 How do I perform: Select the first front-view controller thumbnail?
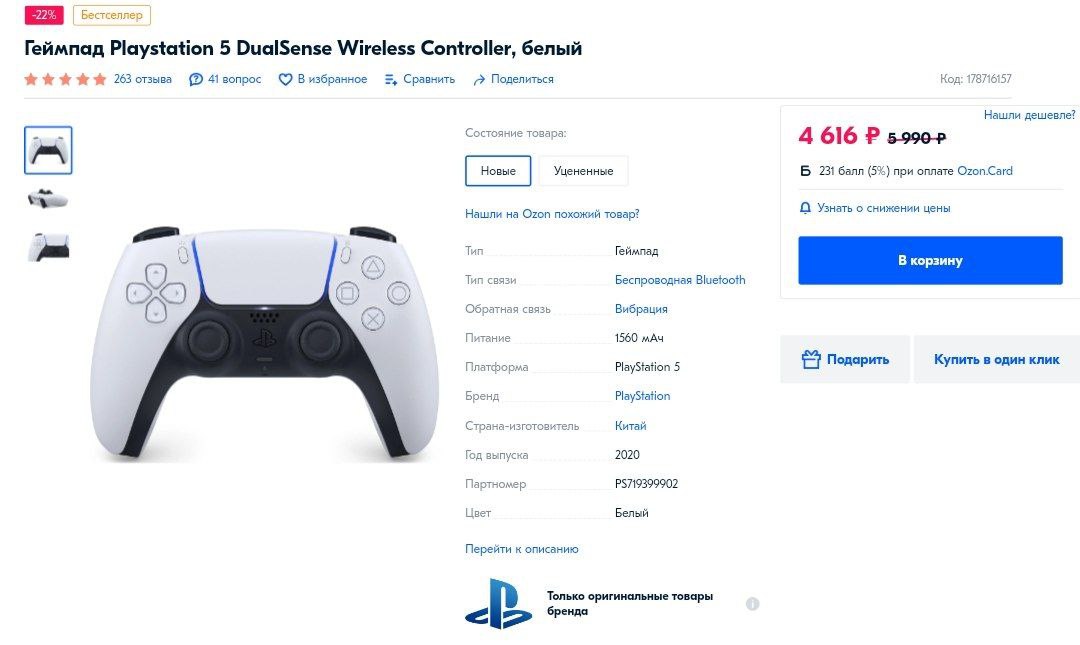pos(48,150)
